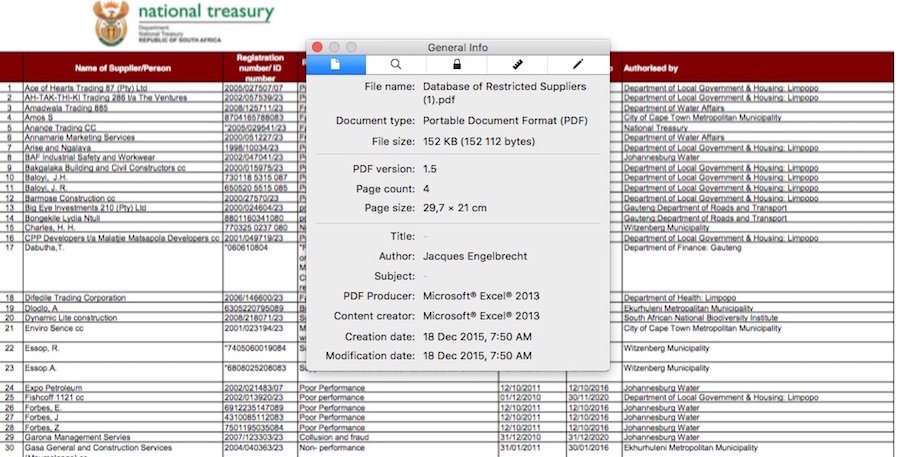Image resolution: width=900 pixels, height=457 pixels.
Task: Click date '01/12/2010' in Fishcoff 1121 row
Action: coord(520,397)
